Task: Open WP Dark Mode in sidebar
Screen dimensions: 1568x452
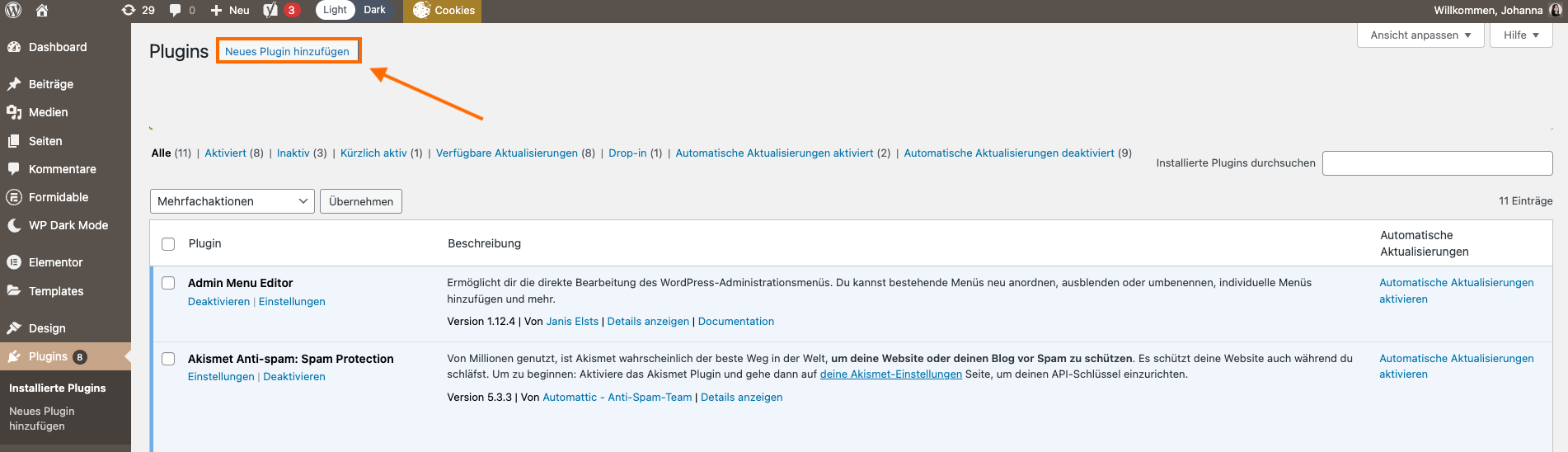Action: [68, 225]
